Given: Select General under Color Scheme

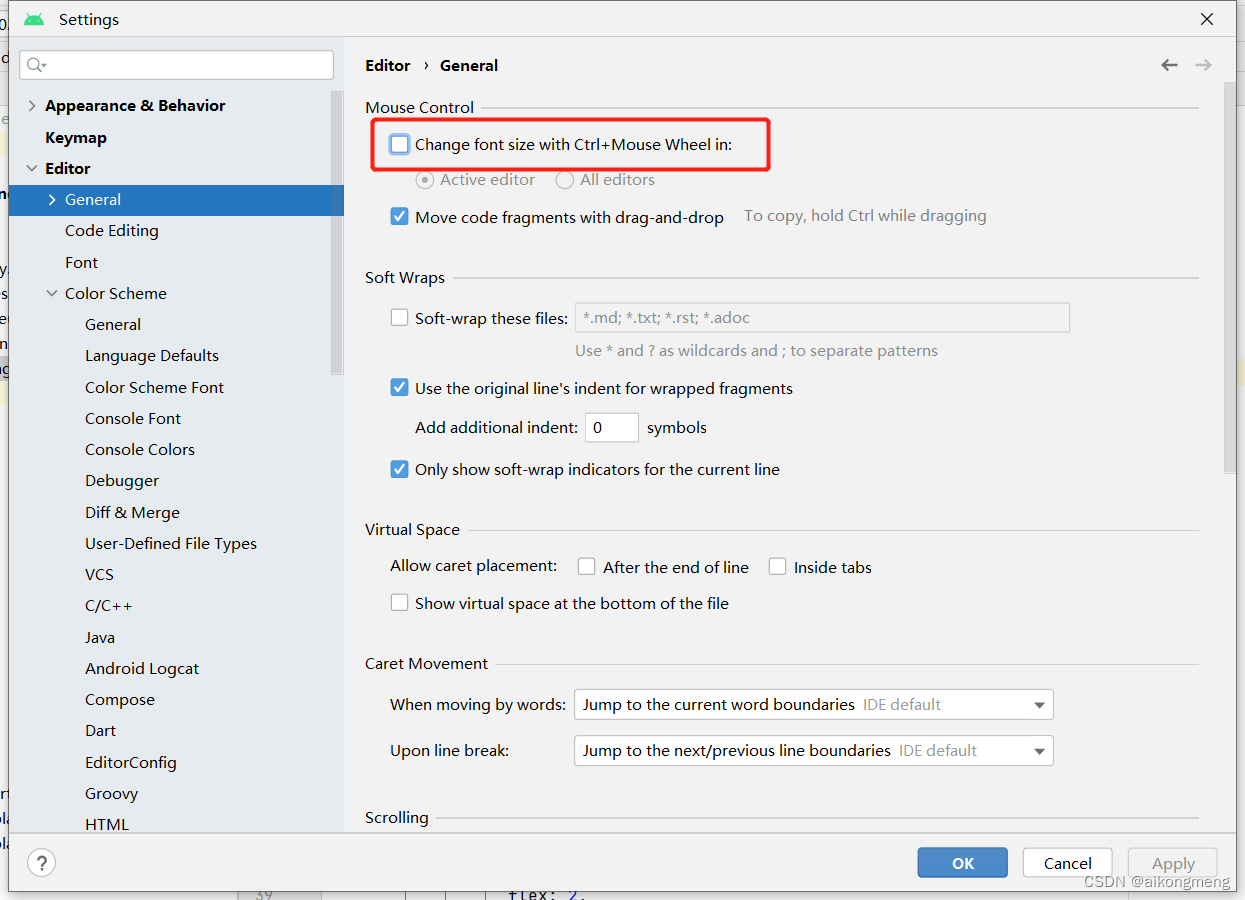Looking at the screenshot, I should click(113, 325).
